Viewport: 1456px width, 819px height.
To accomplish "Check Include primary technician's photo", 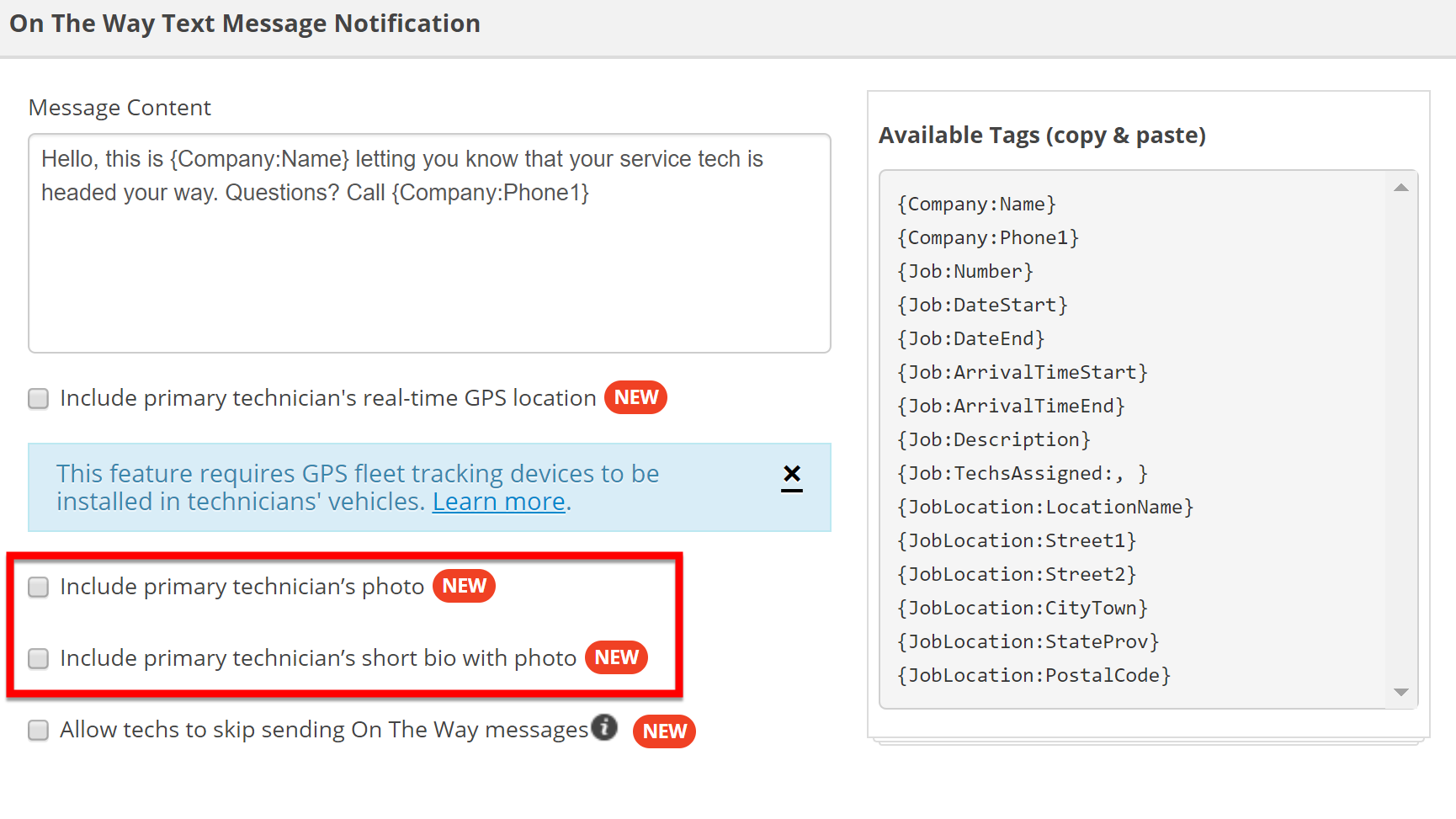I will [39, 587].
